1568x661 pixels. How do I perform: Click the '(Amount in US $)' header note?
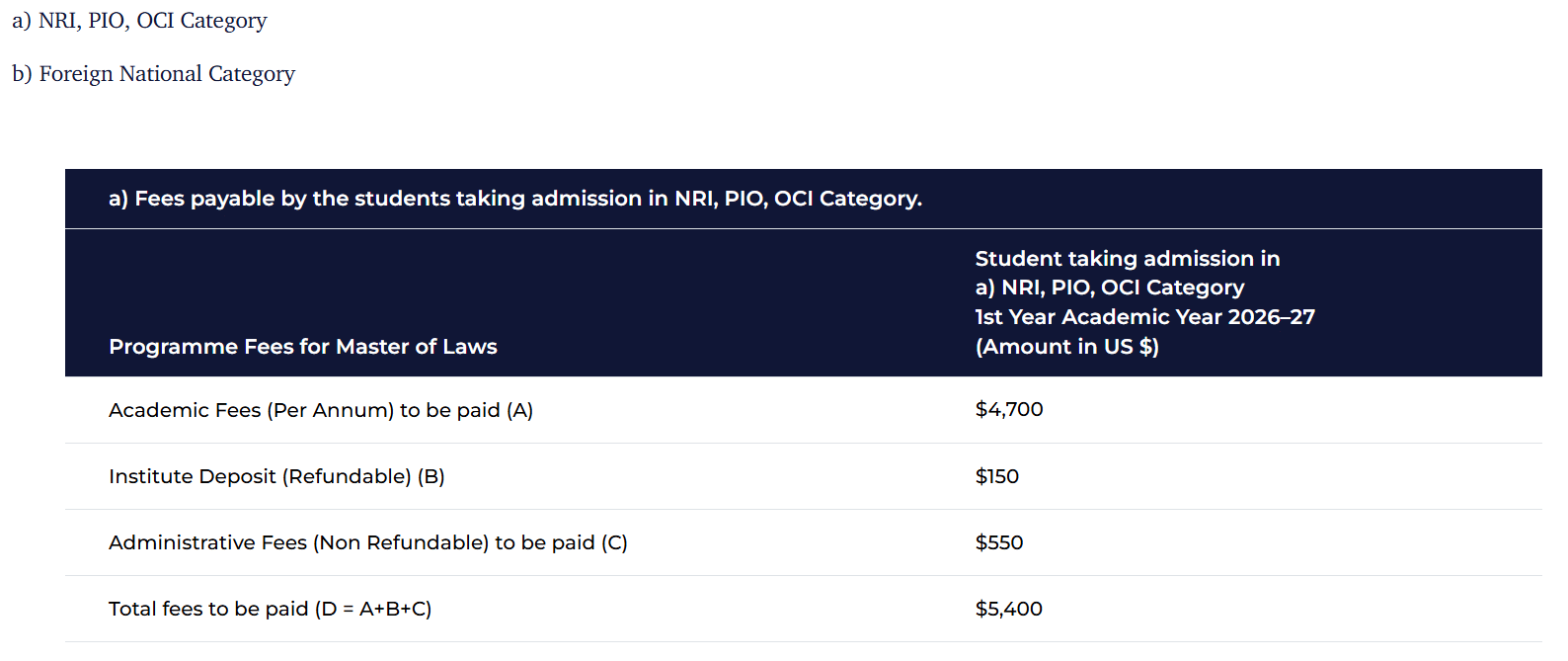1066,347
